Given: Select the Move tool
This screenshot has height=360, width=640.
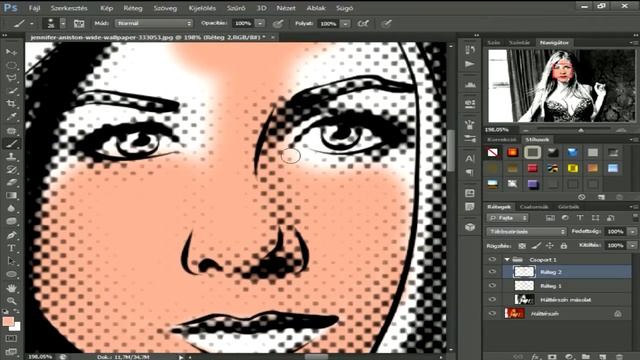Looking at the screenshot, I should [x=11, y=52].
